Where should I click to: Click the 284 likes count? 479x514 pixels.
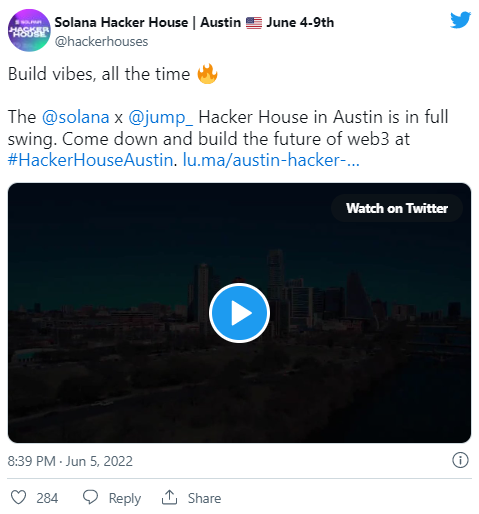pos(47,498)
